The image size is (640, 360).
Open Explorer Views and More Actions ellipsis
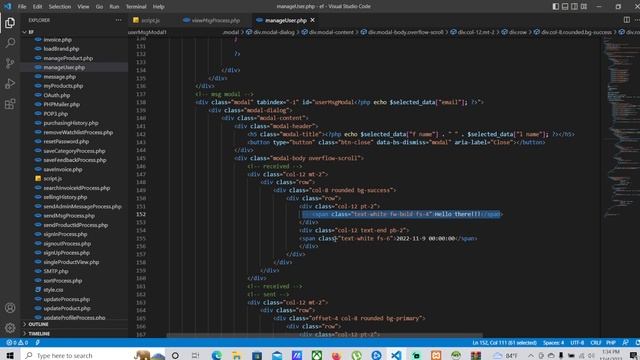tap(118, 20)
